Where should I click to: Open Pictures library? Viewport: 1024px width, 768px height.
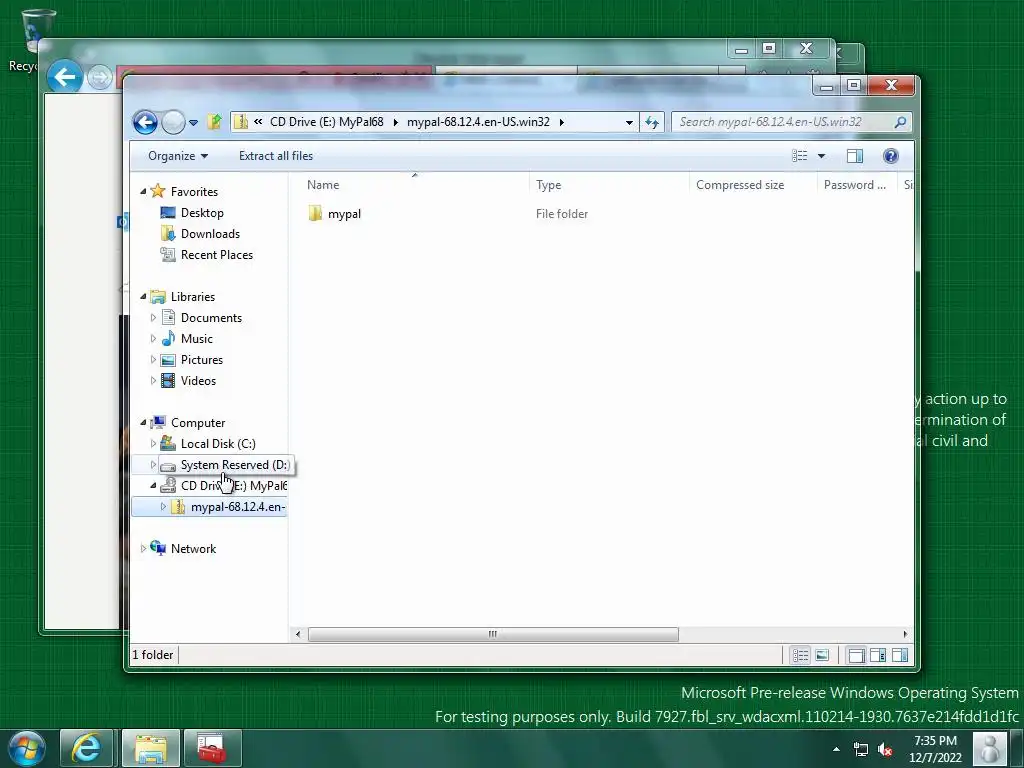click(x=202, y=359)
